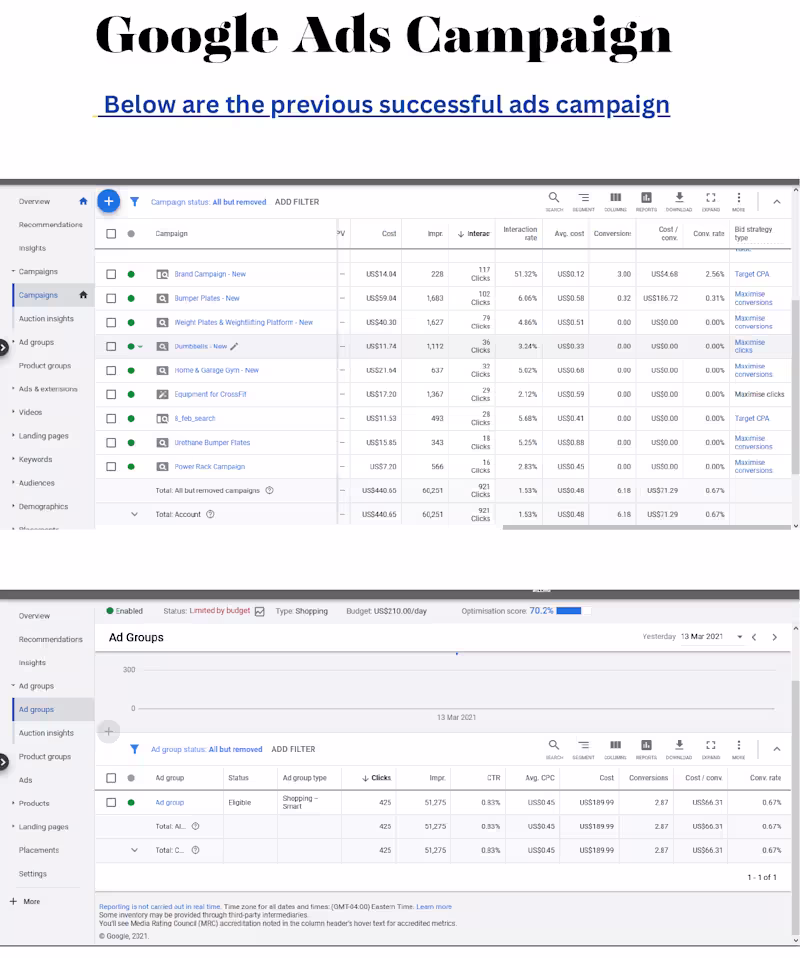This screenshot has width=800, height=958.
Task: Click the Optimisation score progress bar
Action: tap(574, 610)
